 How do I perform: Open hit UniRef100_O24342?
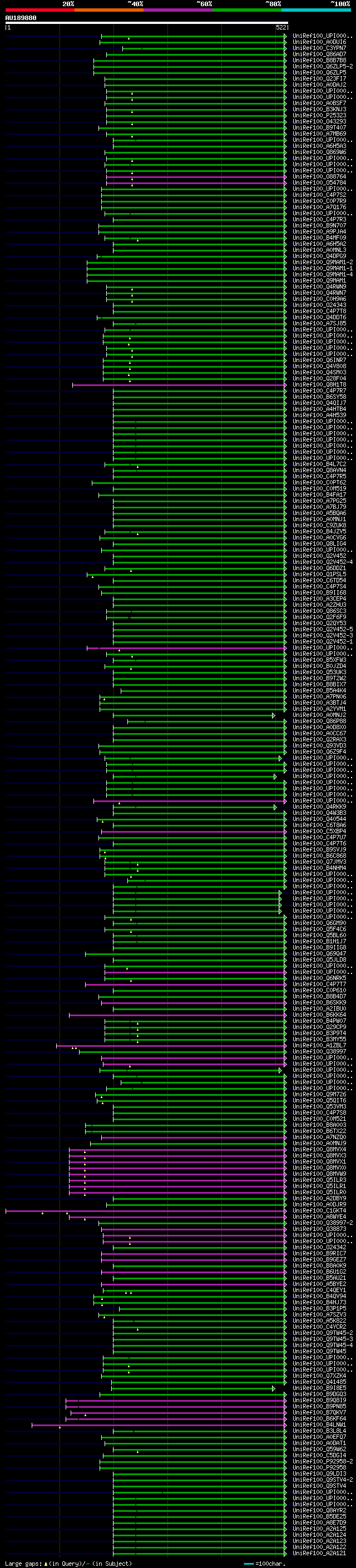point(319,1247)
